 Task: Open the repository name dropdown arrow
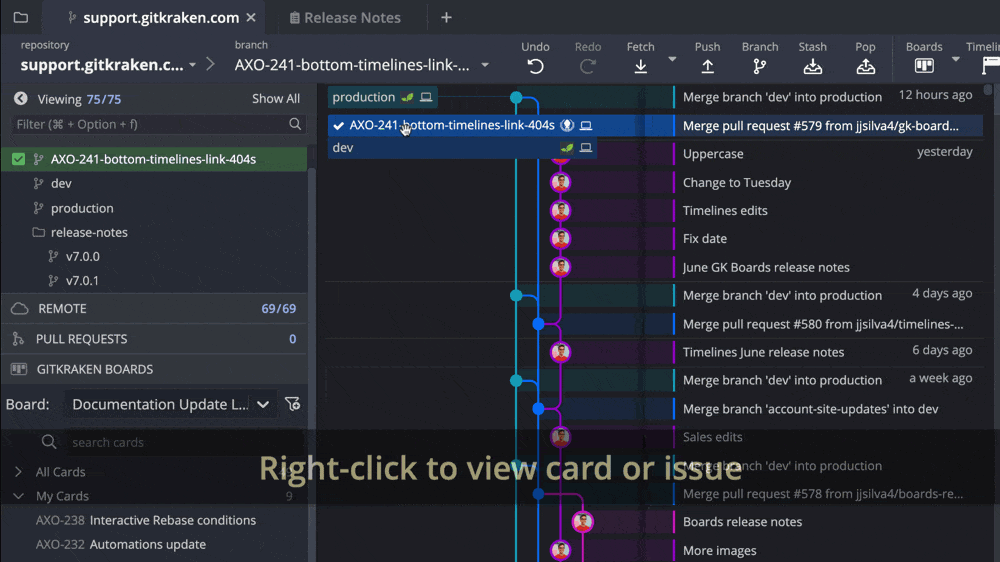pos(193,65)
